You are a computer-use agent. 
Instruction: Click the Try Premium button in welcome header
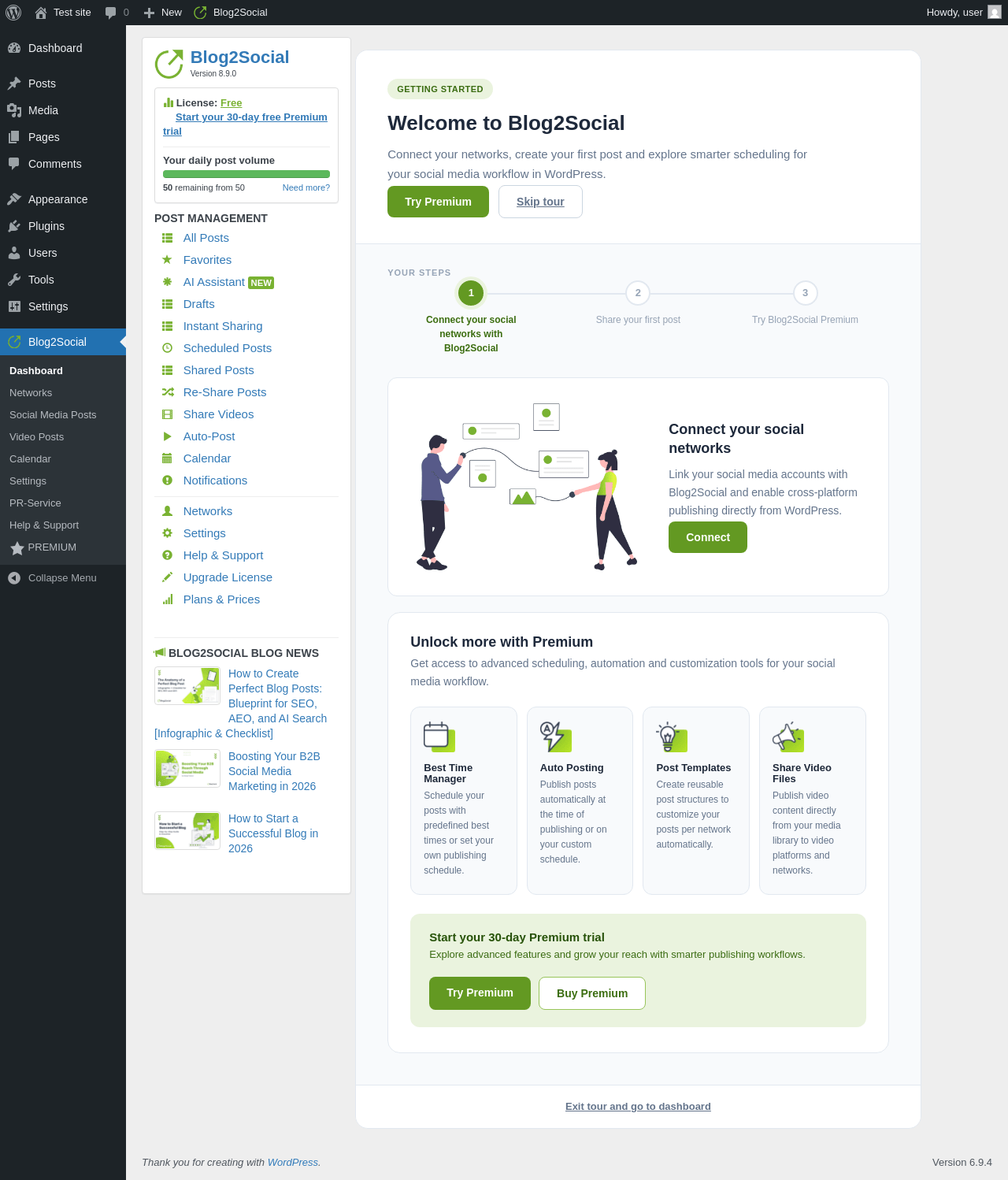pyautogui.click(x=438, y=202)
